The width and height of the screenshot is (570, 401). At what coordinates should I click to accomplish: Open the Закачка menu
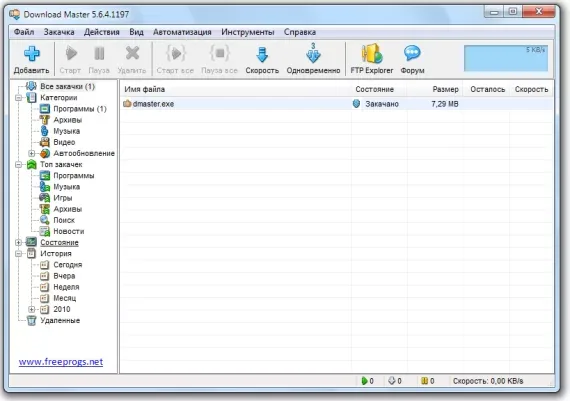(59, 32)
